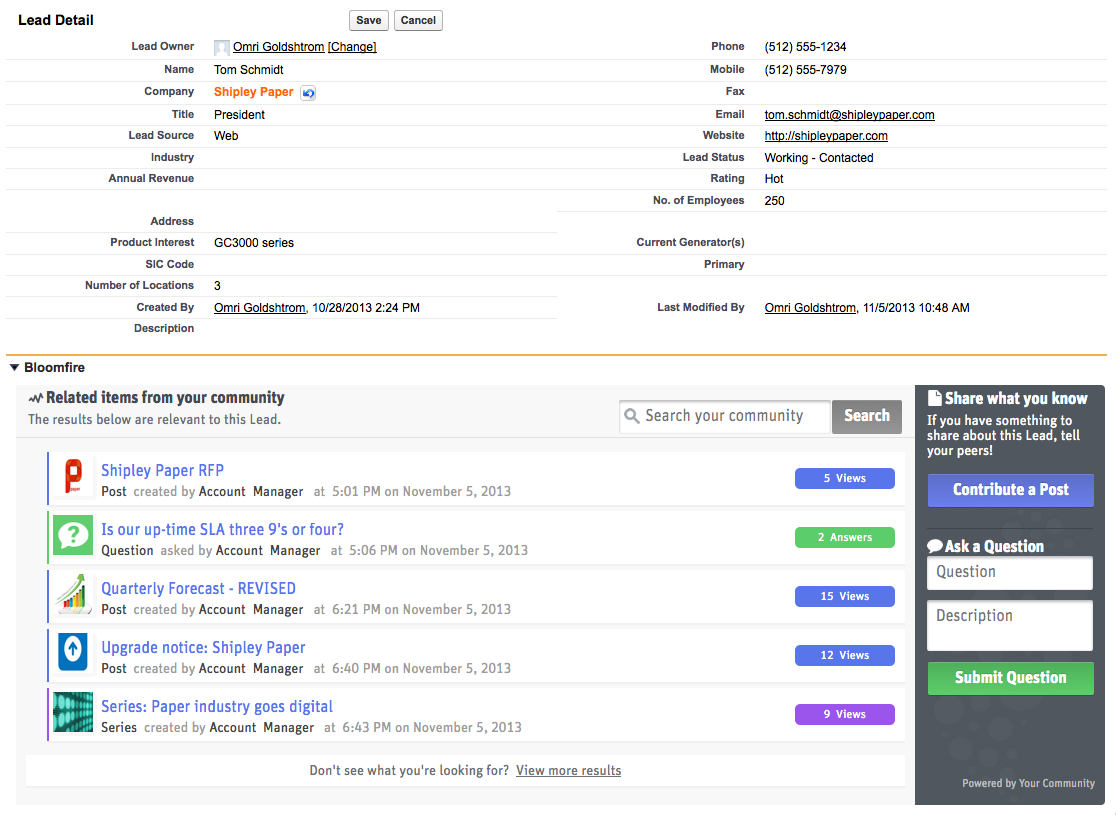Cancel editing the lead
The image size is (1117, 815).
click(x=417, y=20)
